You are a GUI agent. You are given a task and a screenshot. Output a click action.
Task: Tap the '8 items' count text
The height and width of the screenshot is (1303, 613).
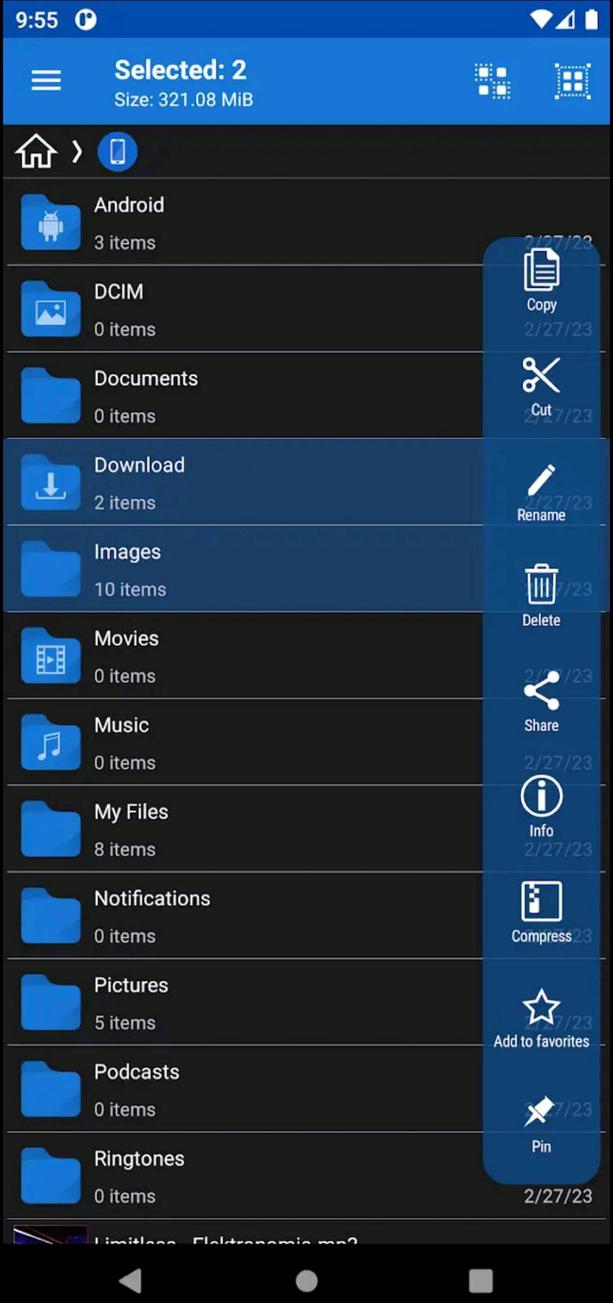pos(125,850)
